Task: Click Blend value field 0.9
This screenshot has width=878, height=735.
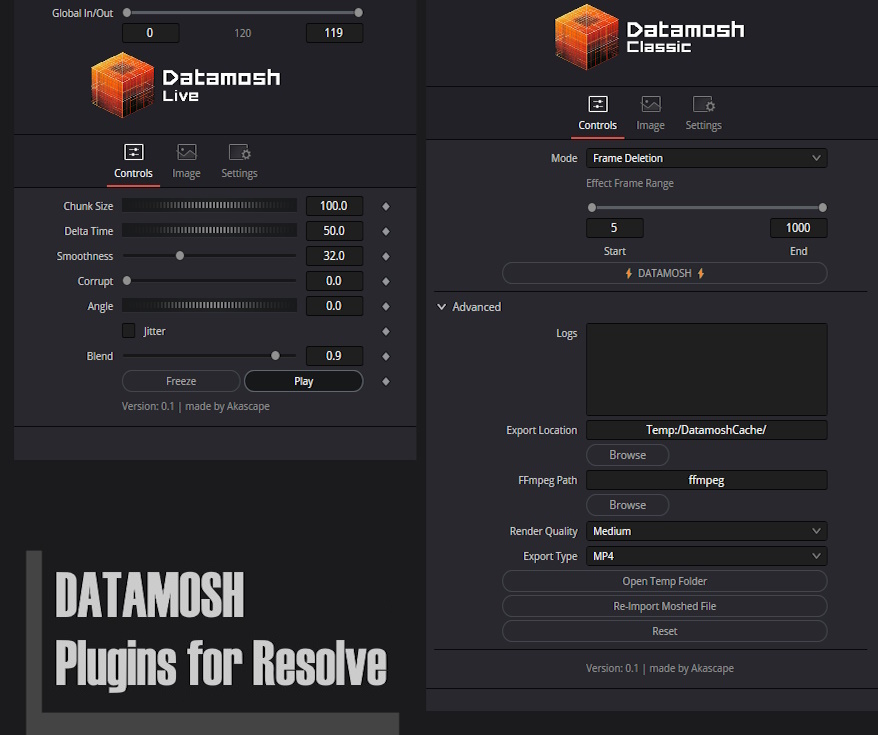Action: (x=334, y=355)
